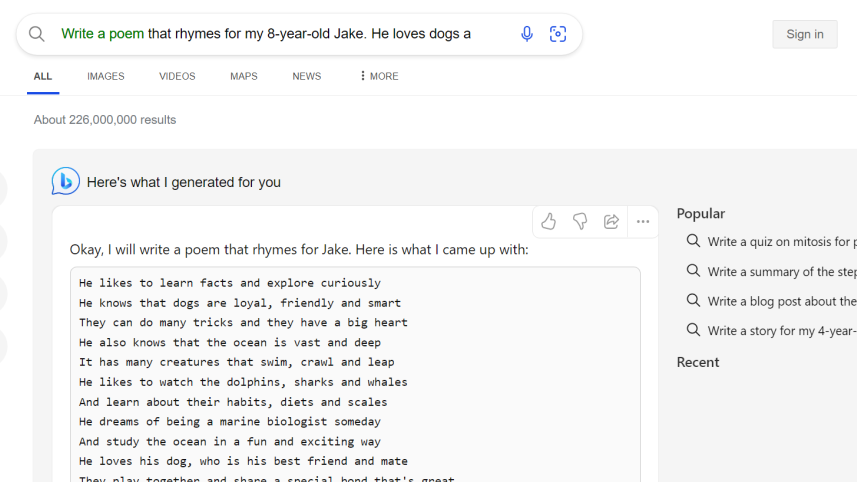Screen dimensions: 857x482
Task: Open more options ellipsis on response card
Action: pyautogui.click(x=643, y=222)
